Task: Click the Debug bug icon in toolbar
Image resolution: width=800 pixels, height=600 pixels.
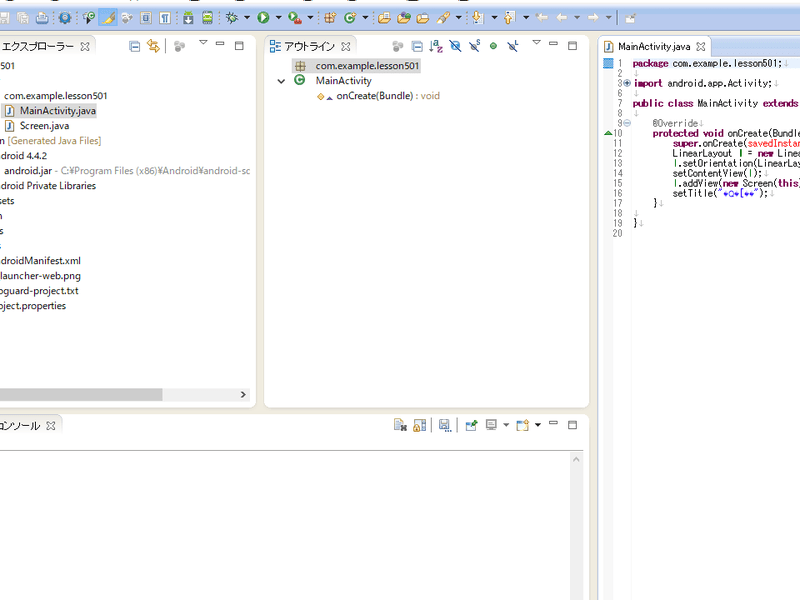Action: click(233, 17)
